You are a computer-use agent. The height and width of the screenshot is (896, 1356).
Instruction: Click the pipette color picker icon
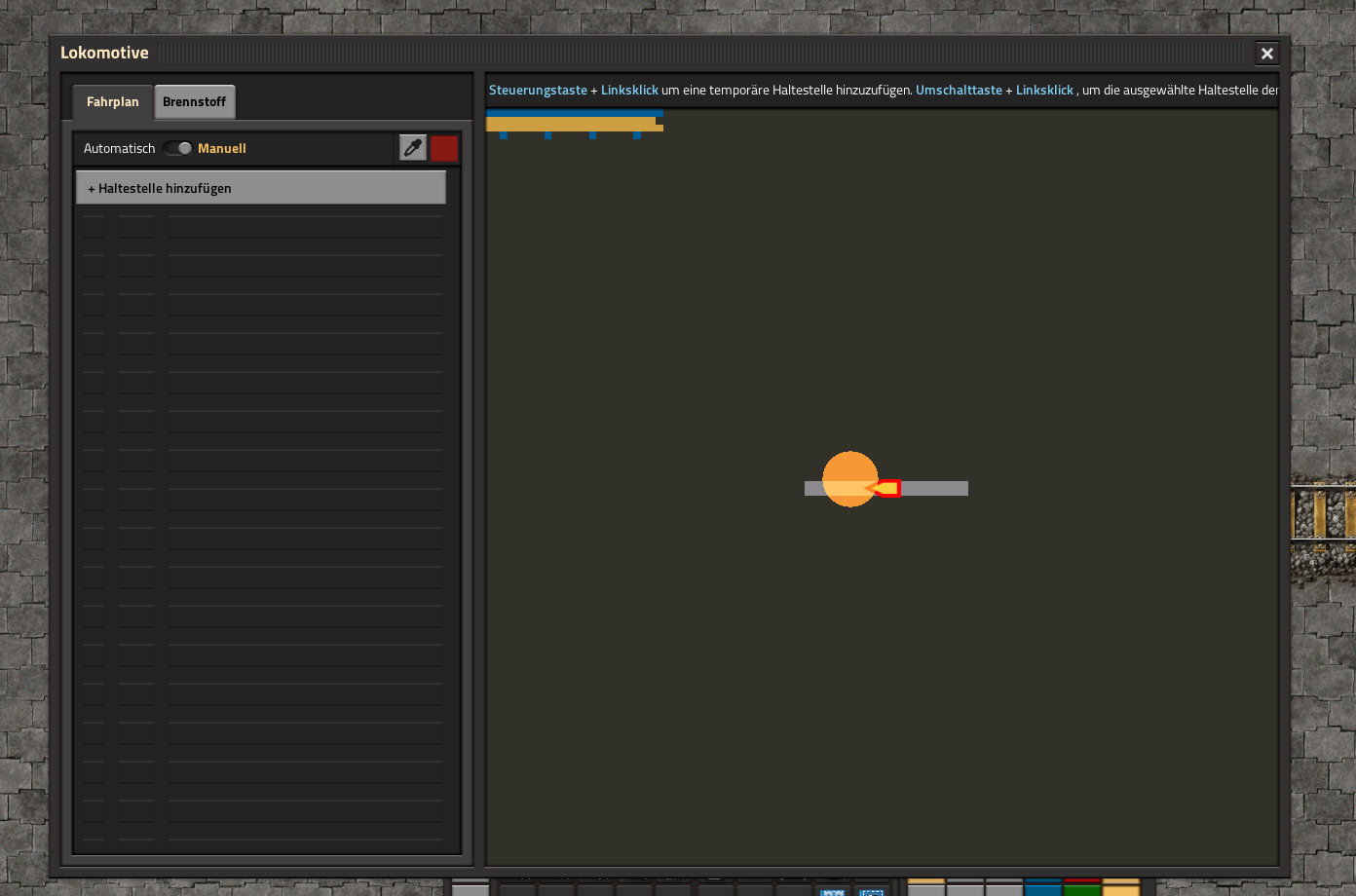tap(413, 148)
